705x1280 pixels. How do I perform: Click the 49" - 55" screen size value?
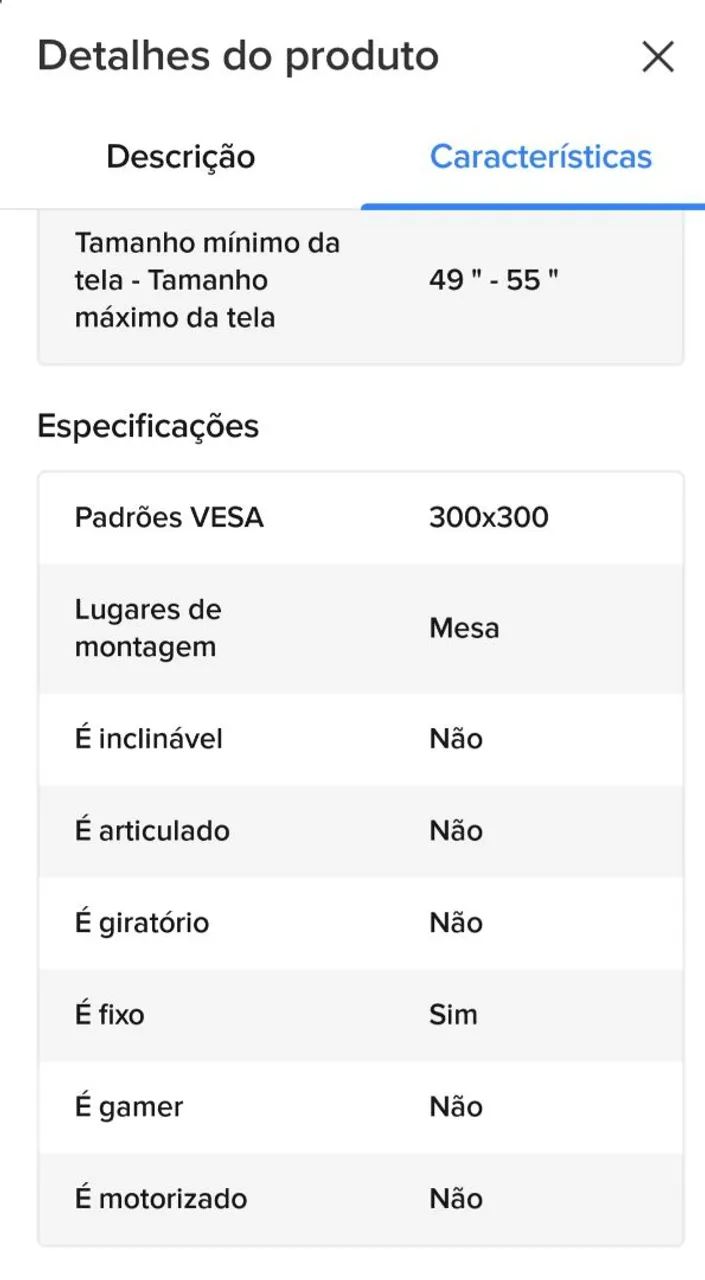[x=494, y=280]
